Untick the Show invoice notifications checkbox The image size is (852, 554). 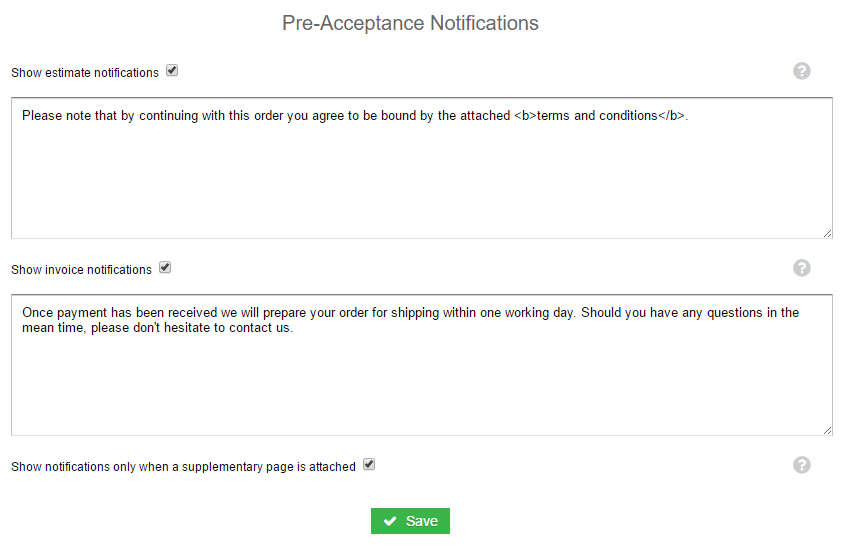[166, 268]
